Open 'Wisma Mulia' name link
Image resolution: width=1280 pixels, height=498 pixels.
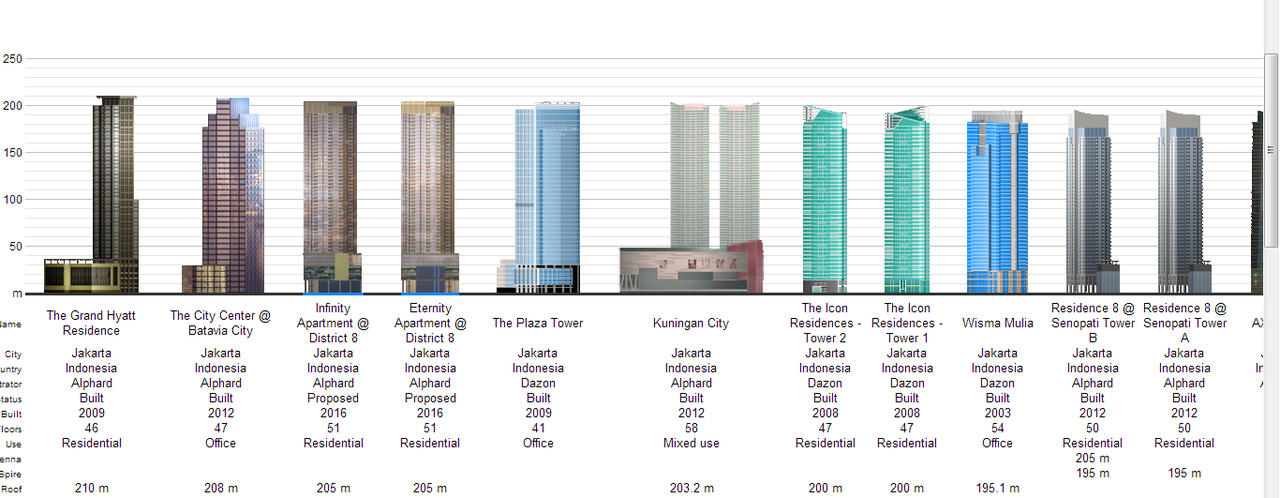pyautogui.click(x=998, y=323)
